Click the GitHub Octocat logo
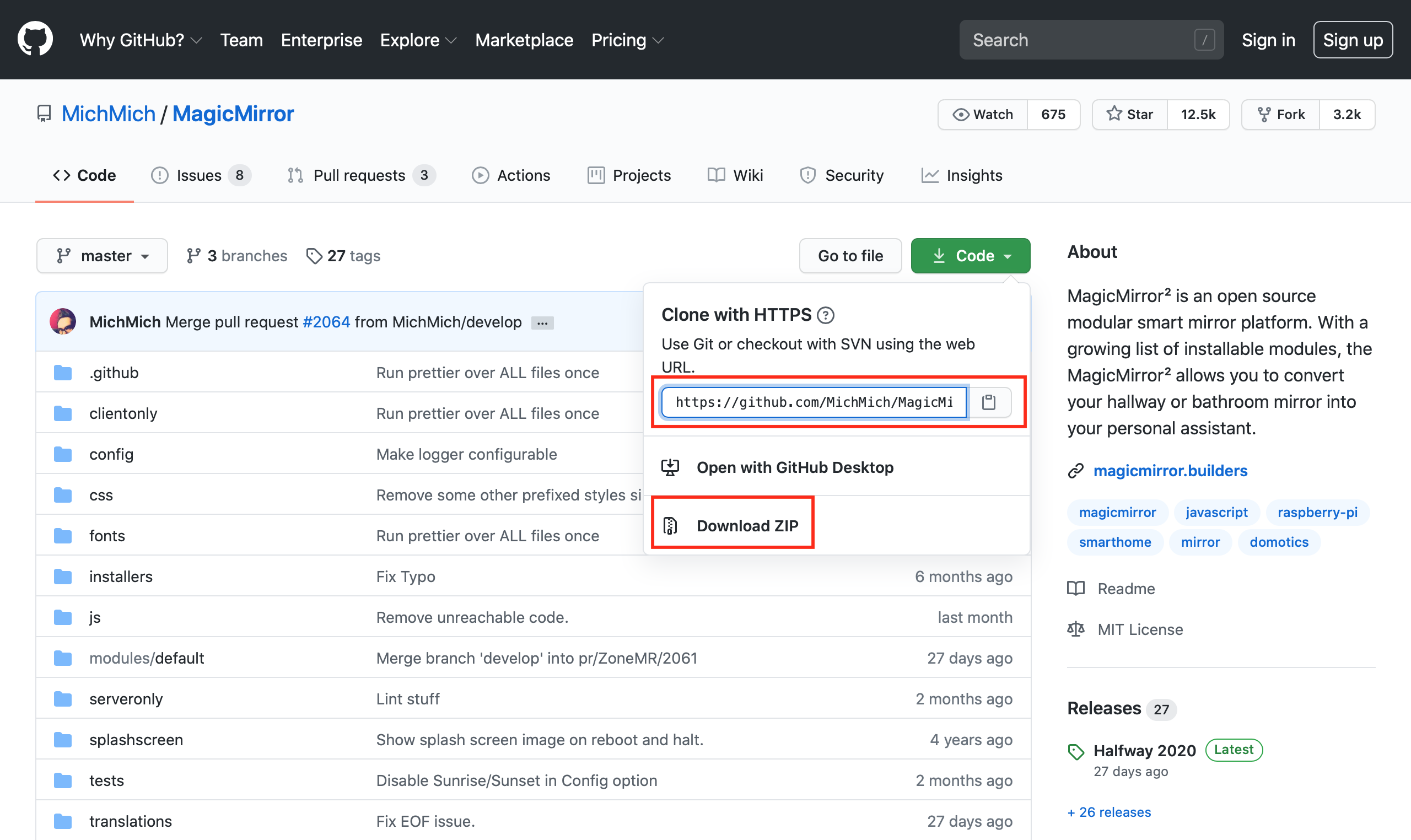Viewport: 1411px width, 840px height. 35,40
